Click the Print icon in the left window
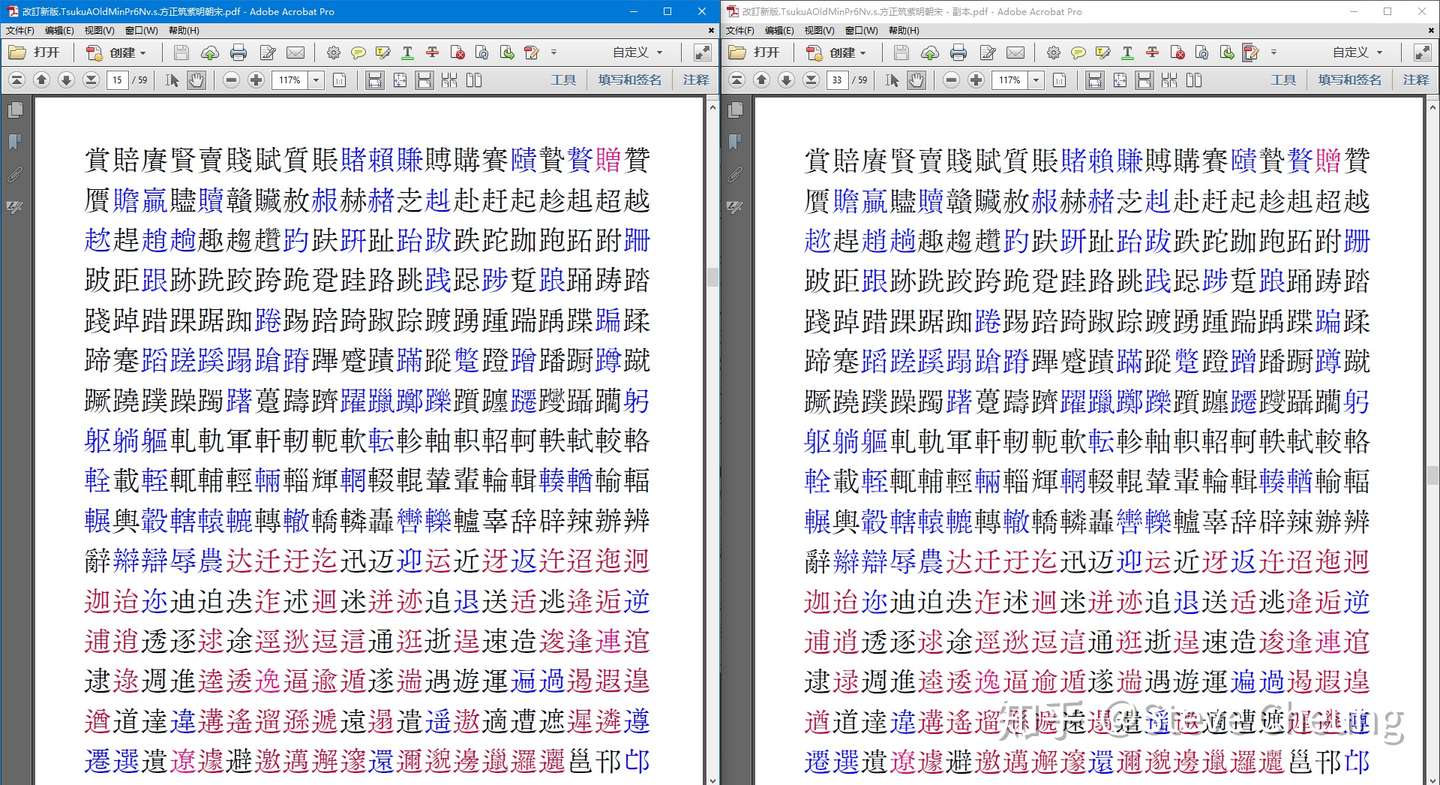 coord(238,53)
